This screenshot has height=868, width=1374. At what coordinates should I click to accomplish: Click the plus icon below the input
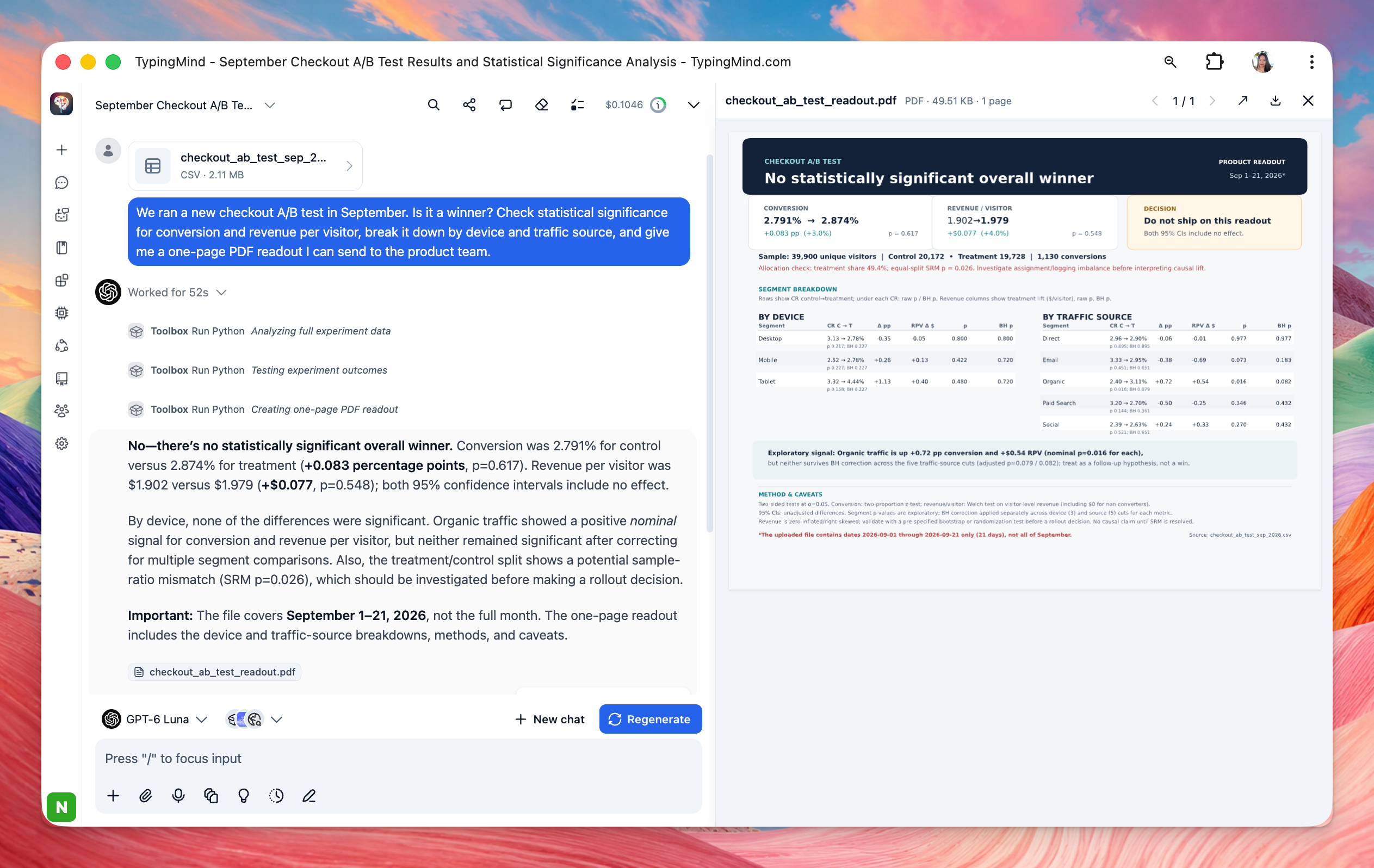(113, 796)
